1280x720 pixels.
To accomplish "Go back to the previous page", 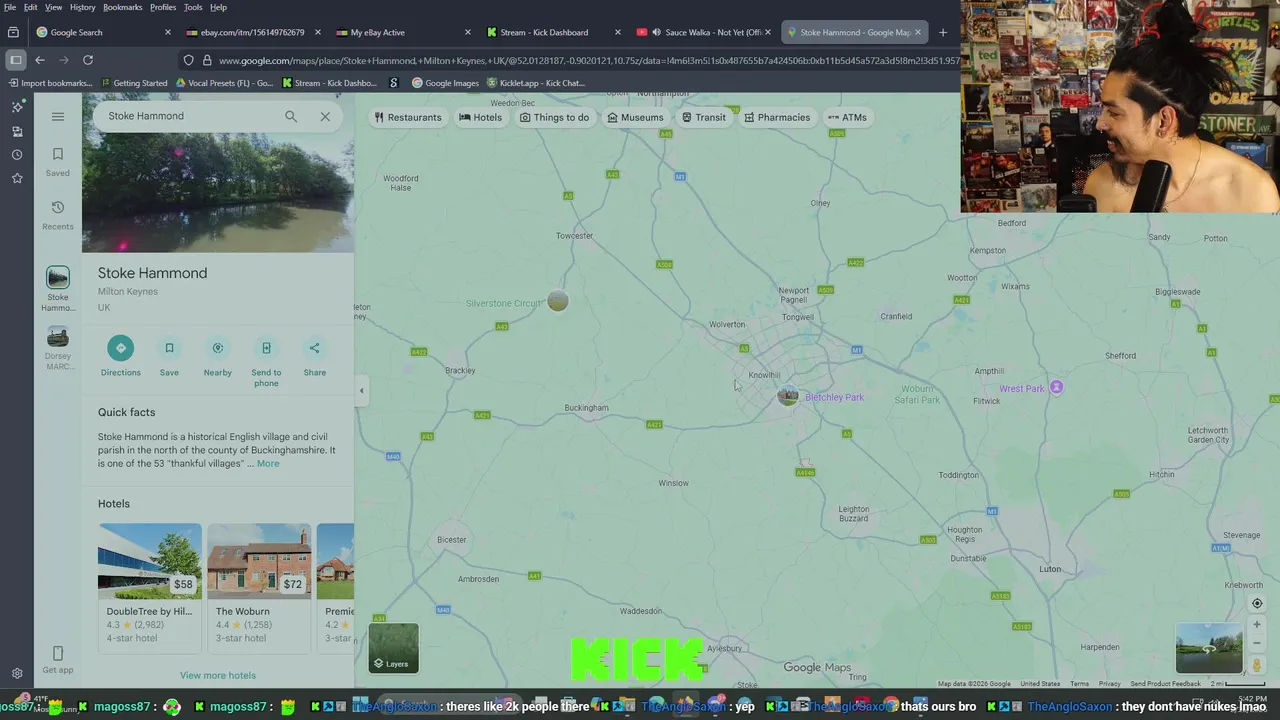I will click(x=40, y=60).
